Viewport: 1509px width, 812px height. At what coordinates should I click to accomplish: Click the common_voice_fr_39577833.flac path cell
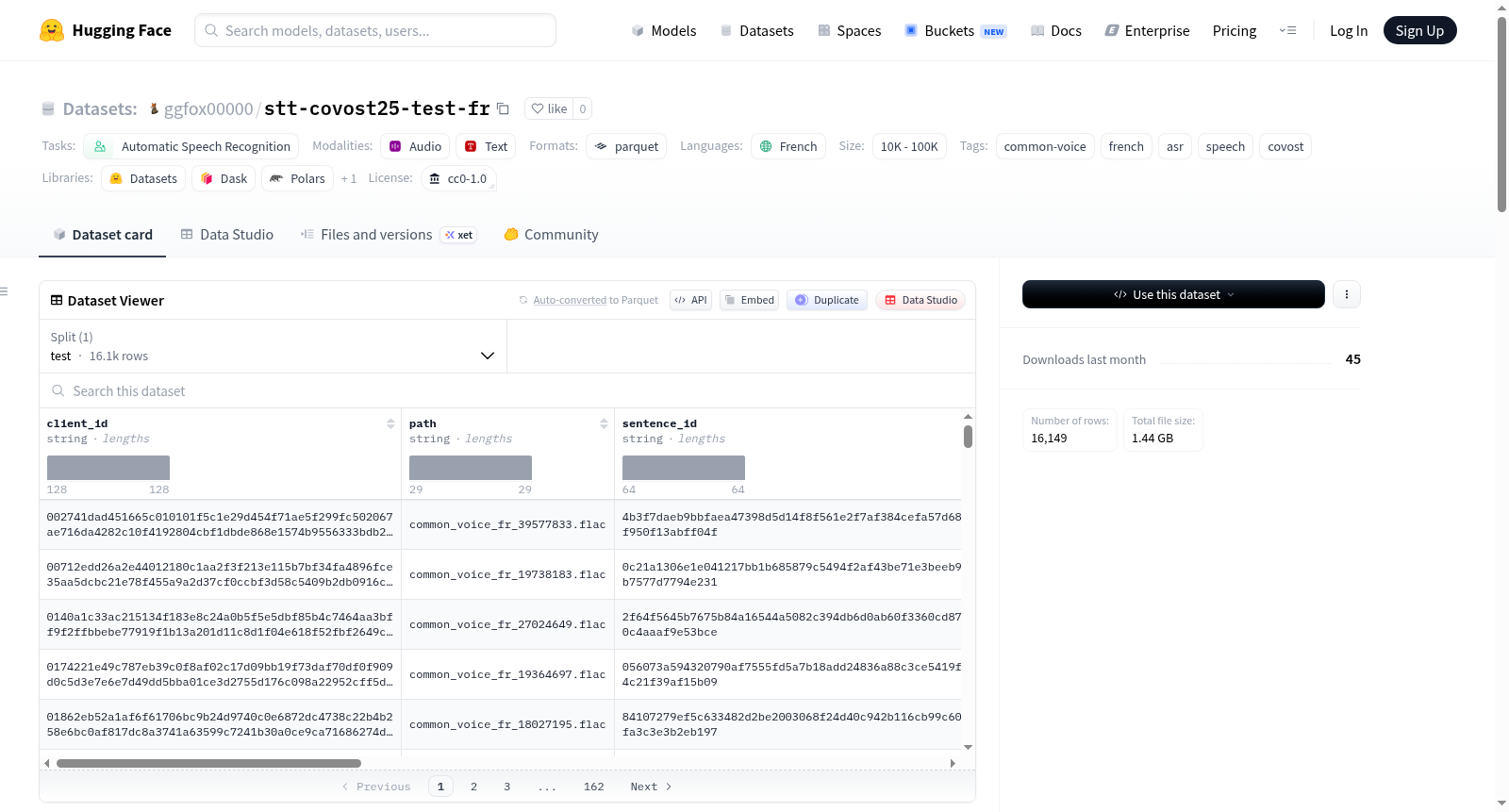click(507, 524)
